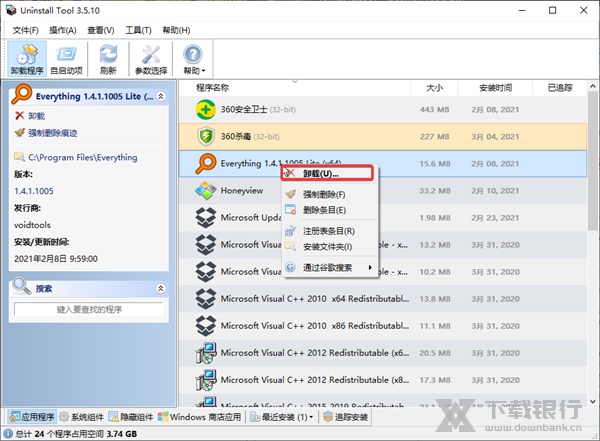The width and height of the screenshot is (600, 441).
Task: Expand 通过谷歌搜索 submenu in context menu
Action: 330,267
